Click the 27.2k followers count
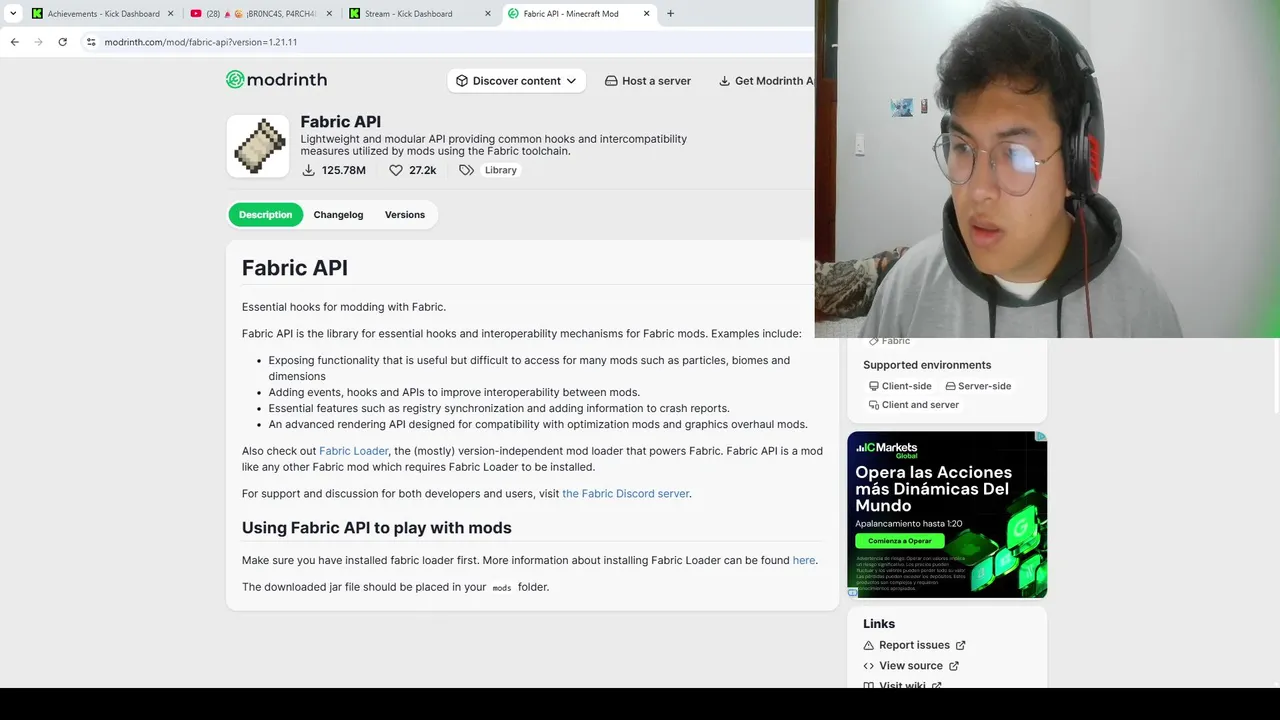1280x720 pixels. point(423,171)
